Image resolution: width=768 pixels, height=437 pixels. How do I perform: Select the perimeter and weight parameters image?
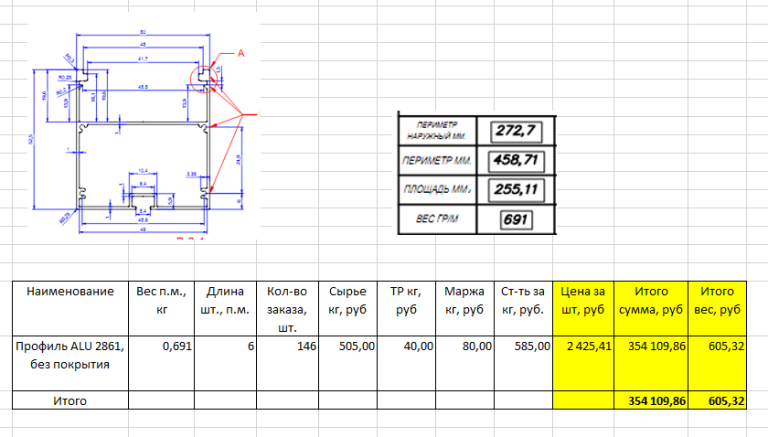tap(477, 174)
